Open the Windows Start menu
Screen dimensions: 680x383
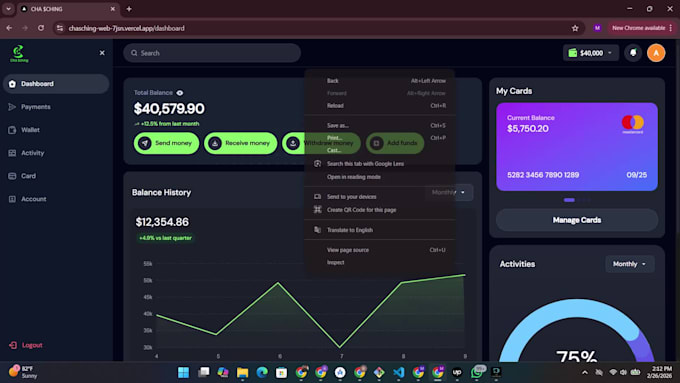click(x=183, y=372)
